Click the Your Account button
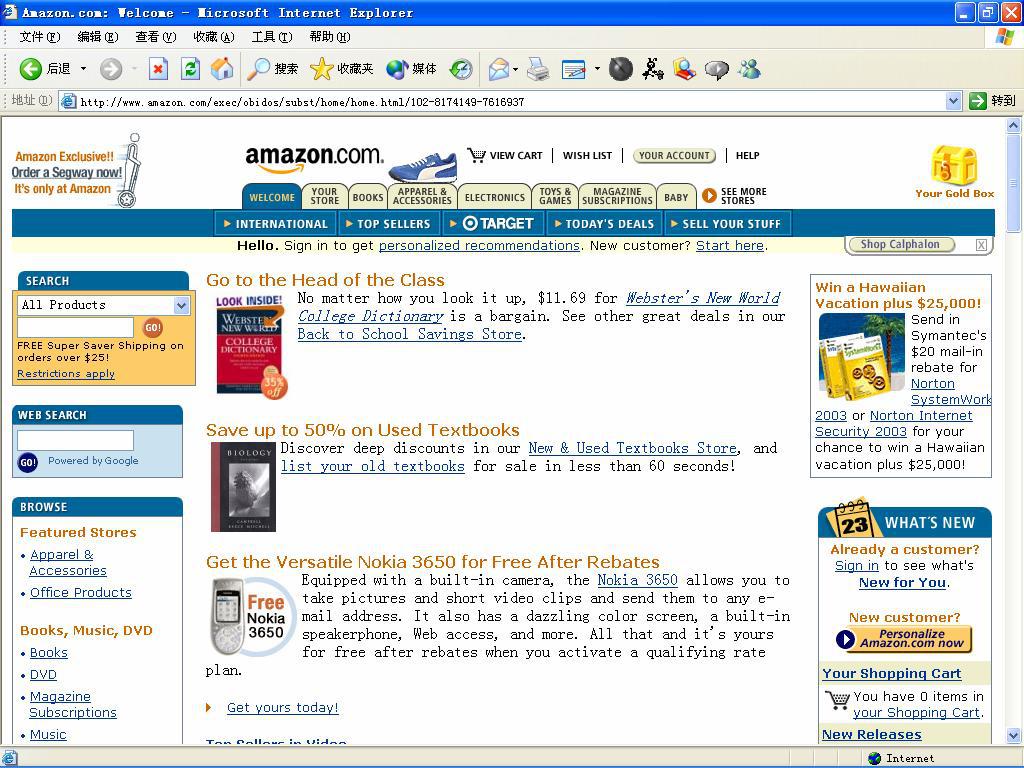This screenshot has width=1024, height=768. [674, 155]
